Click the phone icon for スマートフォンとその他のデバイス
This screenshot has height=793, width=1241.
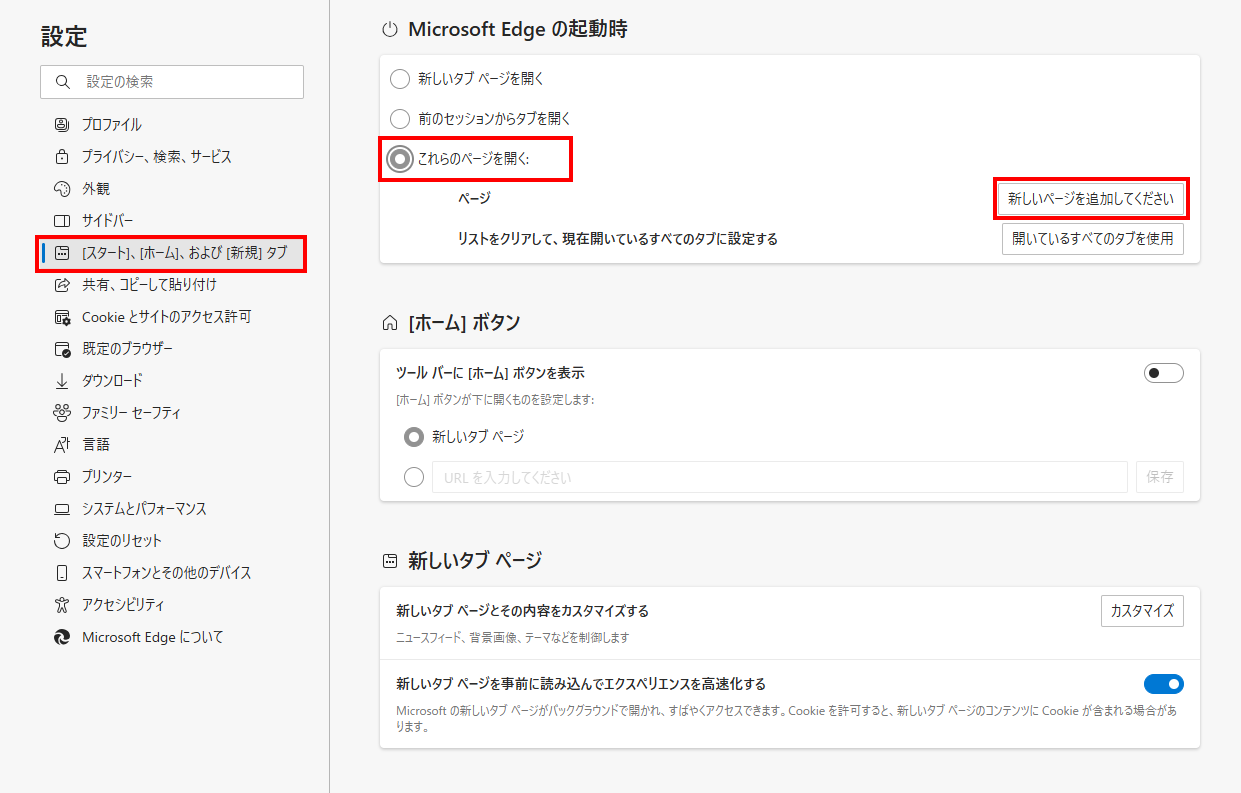62,573
